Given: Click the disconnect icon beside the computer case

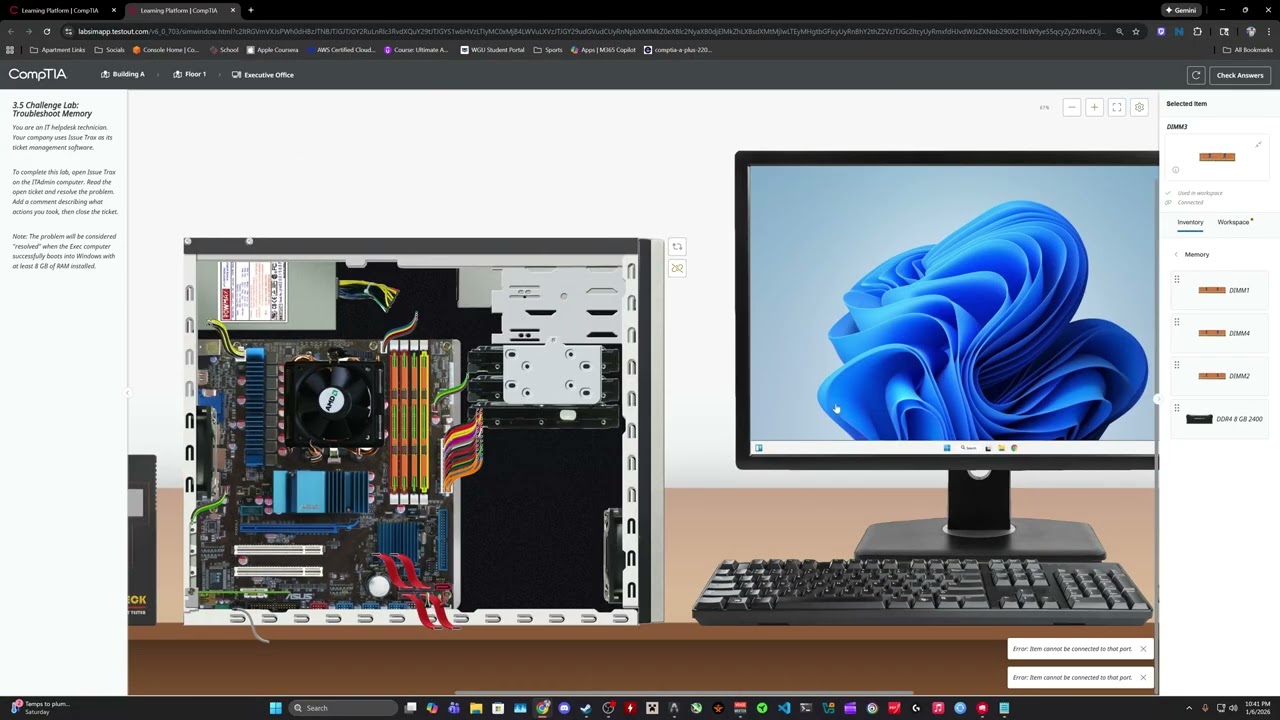Looking at the screenshot, I should 677,268.
